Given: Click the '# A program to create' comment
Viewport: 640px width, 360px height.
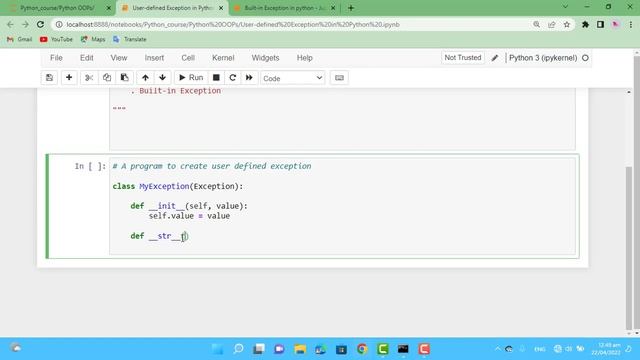Looking at the screenshot, I should 211,166.
